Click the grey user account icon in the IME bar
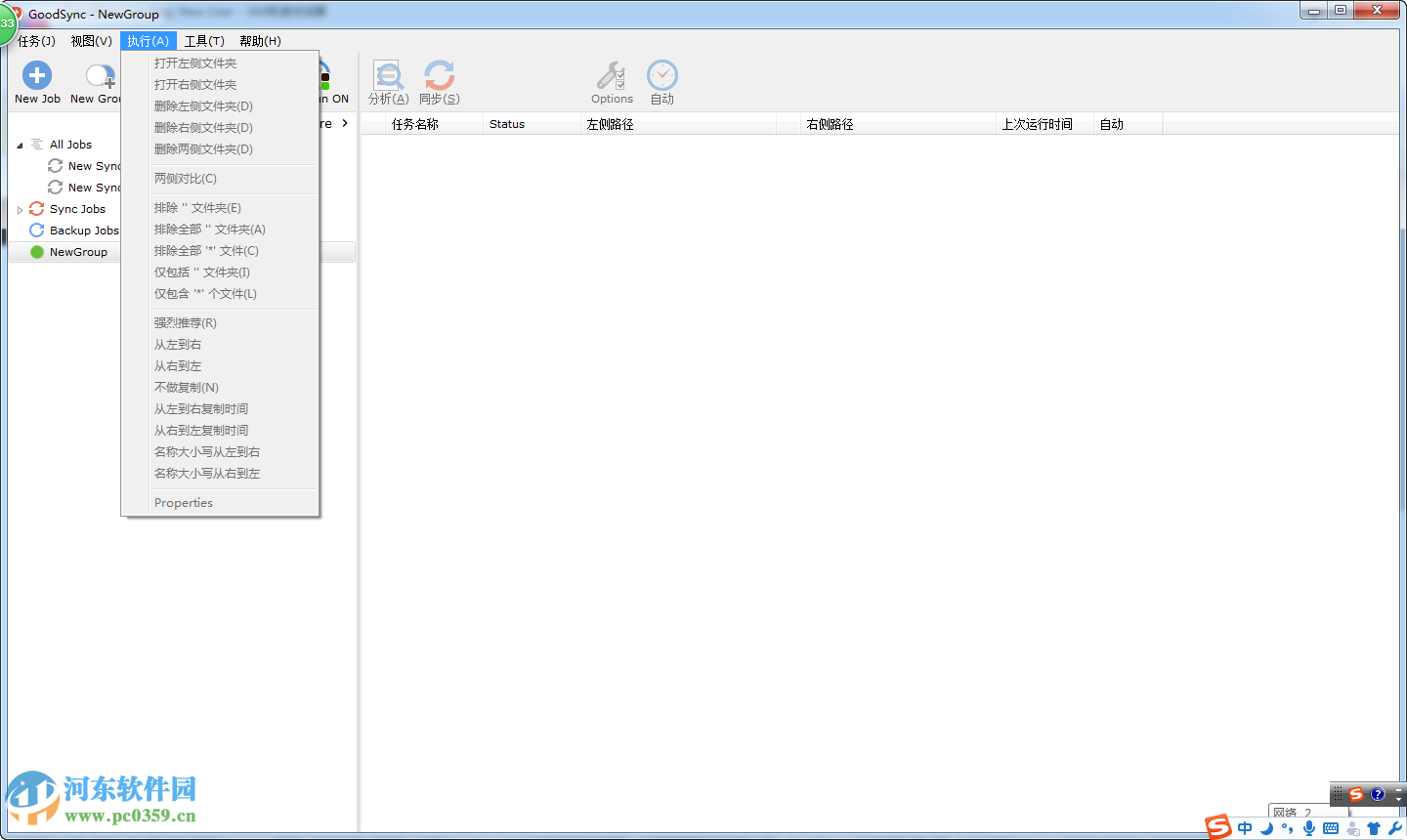 pos(1352,828)
